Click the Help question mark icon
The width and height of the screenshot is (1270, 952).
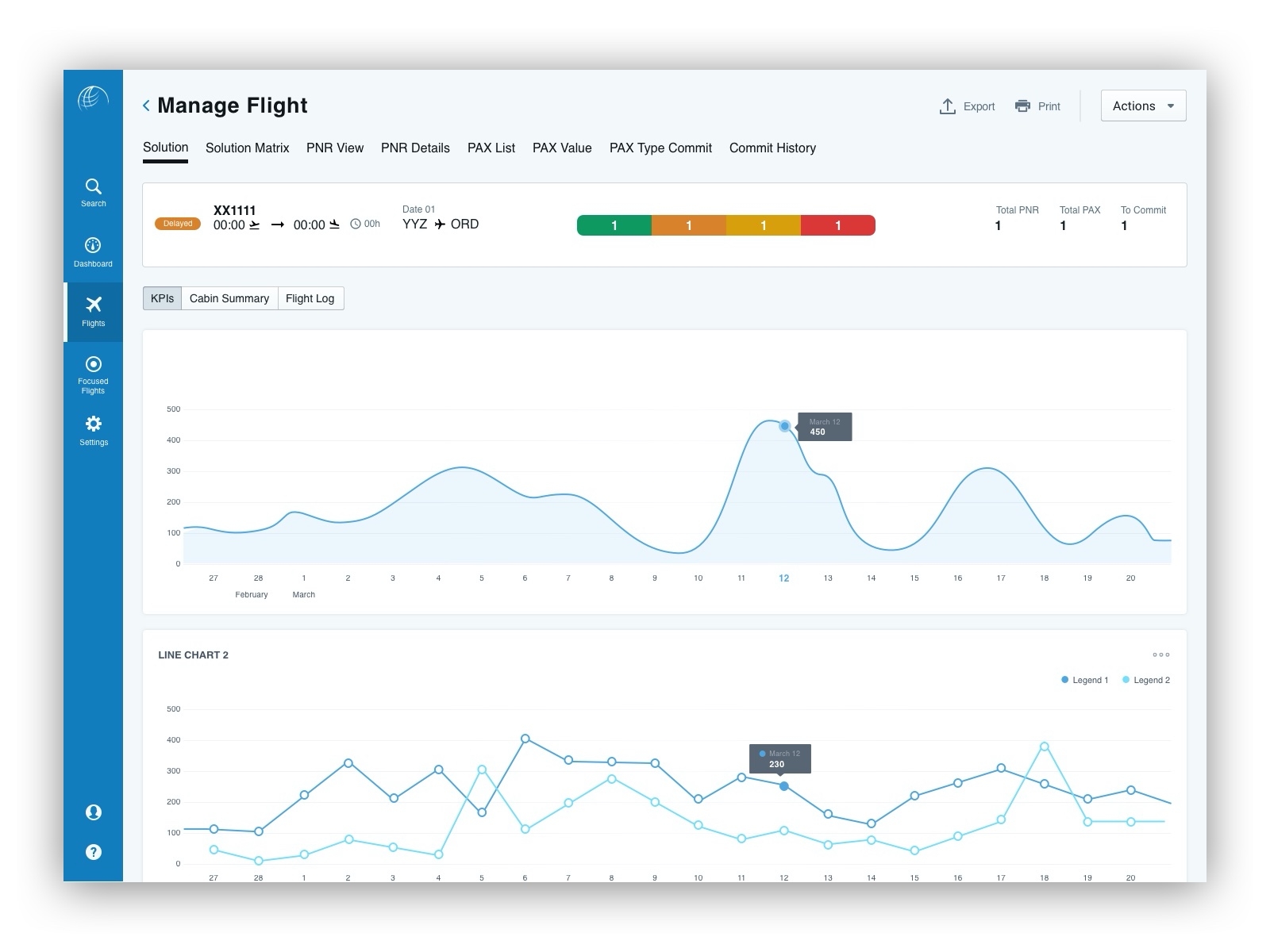point(93,852)
